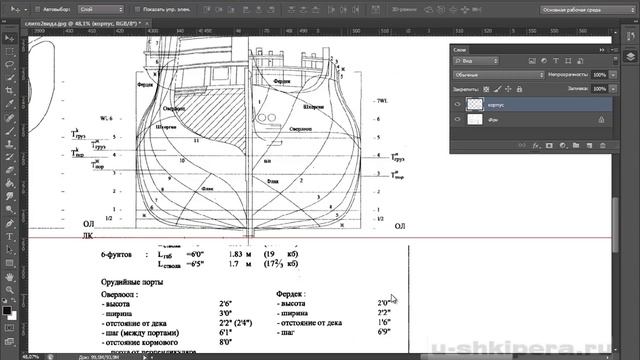The height and width of the screenshot is (360, 640).
Task: Click the корпус layer thumbnail
Action: pyautogui.click(x=475, y=104)
